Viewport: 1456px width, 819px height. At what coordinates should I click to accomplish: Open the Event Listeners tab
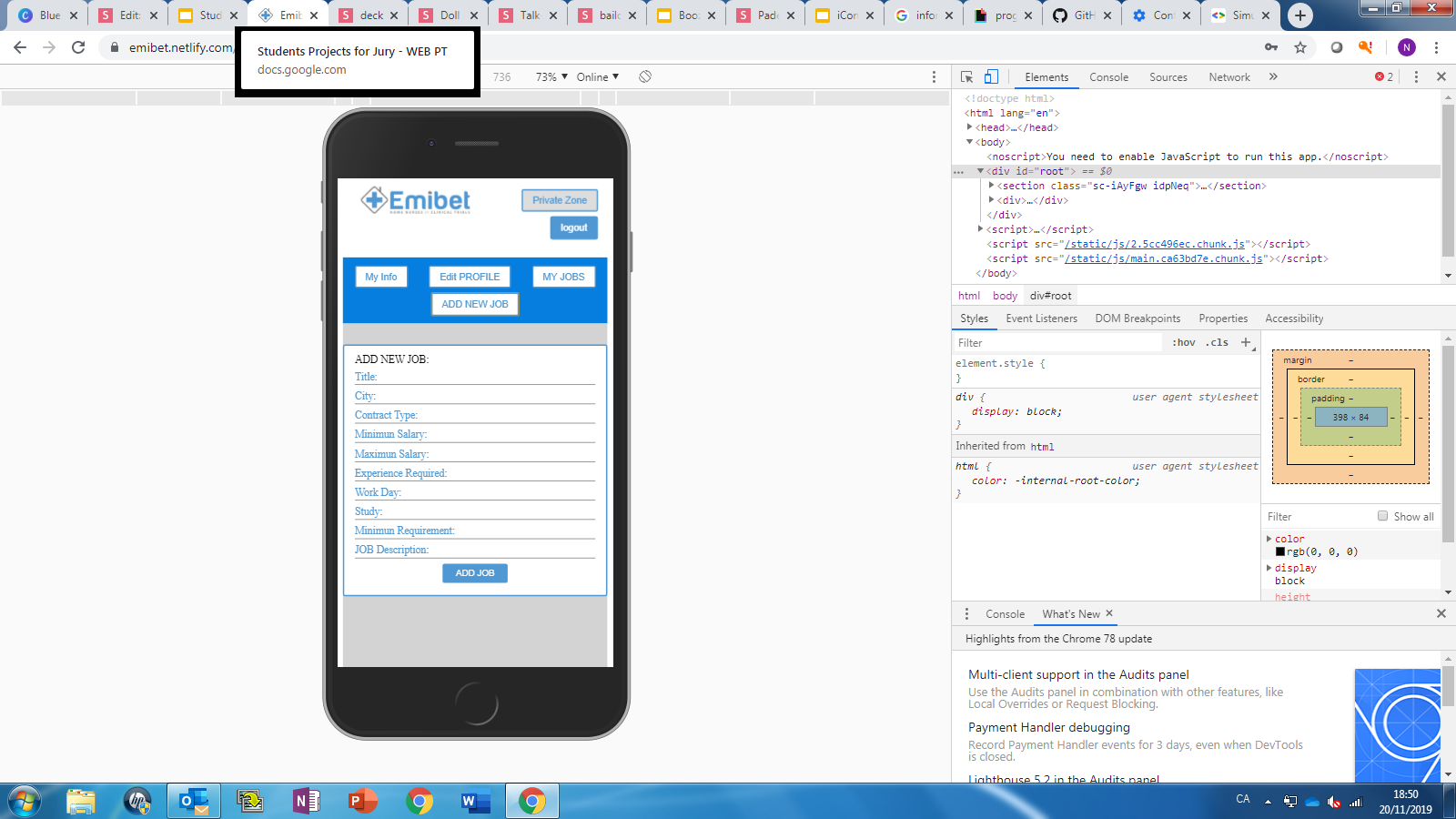pyautogui.click(x=1042, y=318)
